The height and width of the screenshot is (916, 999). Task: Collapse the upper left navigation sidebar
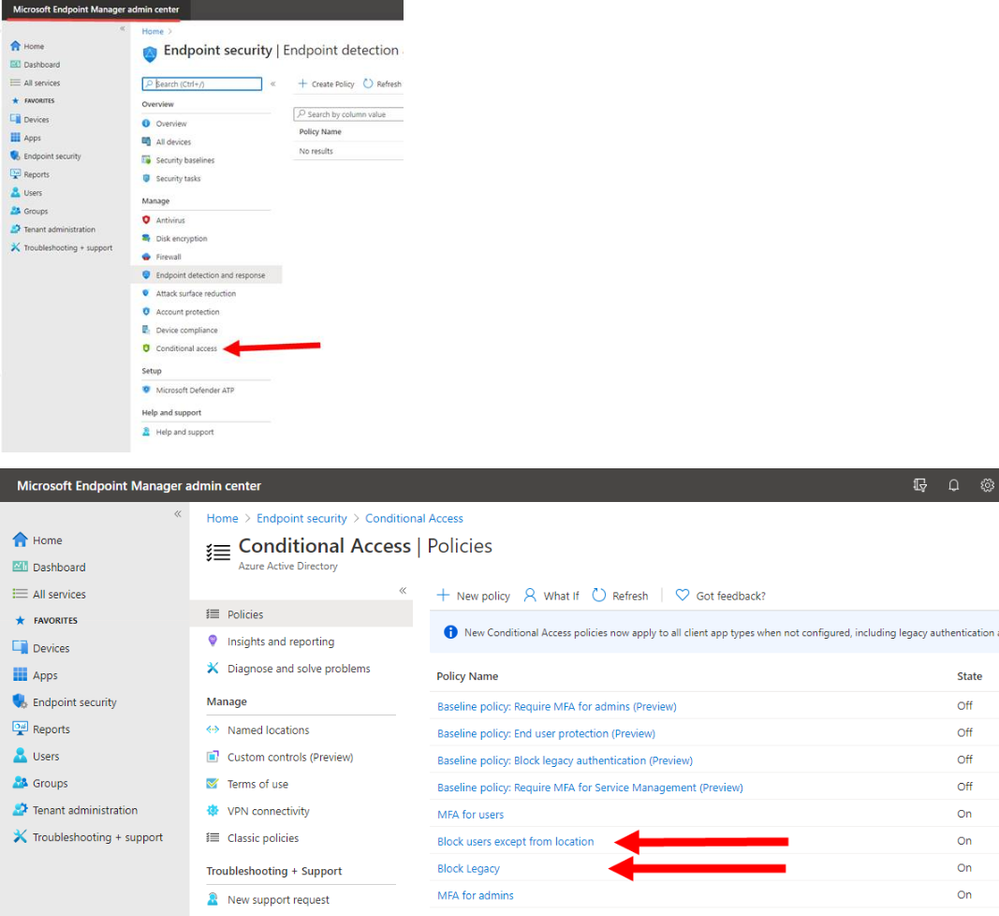tap(122, 29)
